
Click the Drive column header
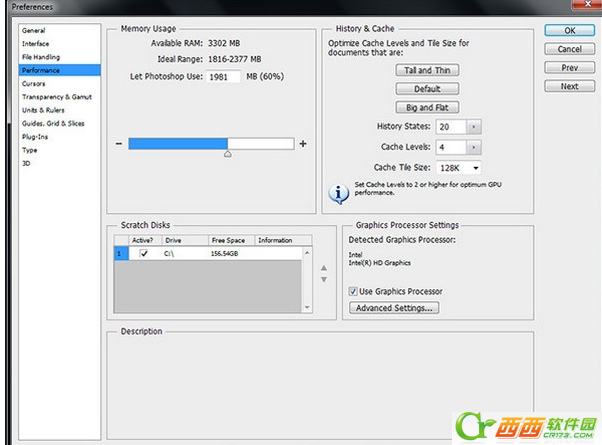click(x=185, y=240)
